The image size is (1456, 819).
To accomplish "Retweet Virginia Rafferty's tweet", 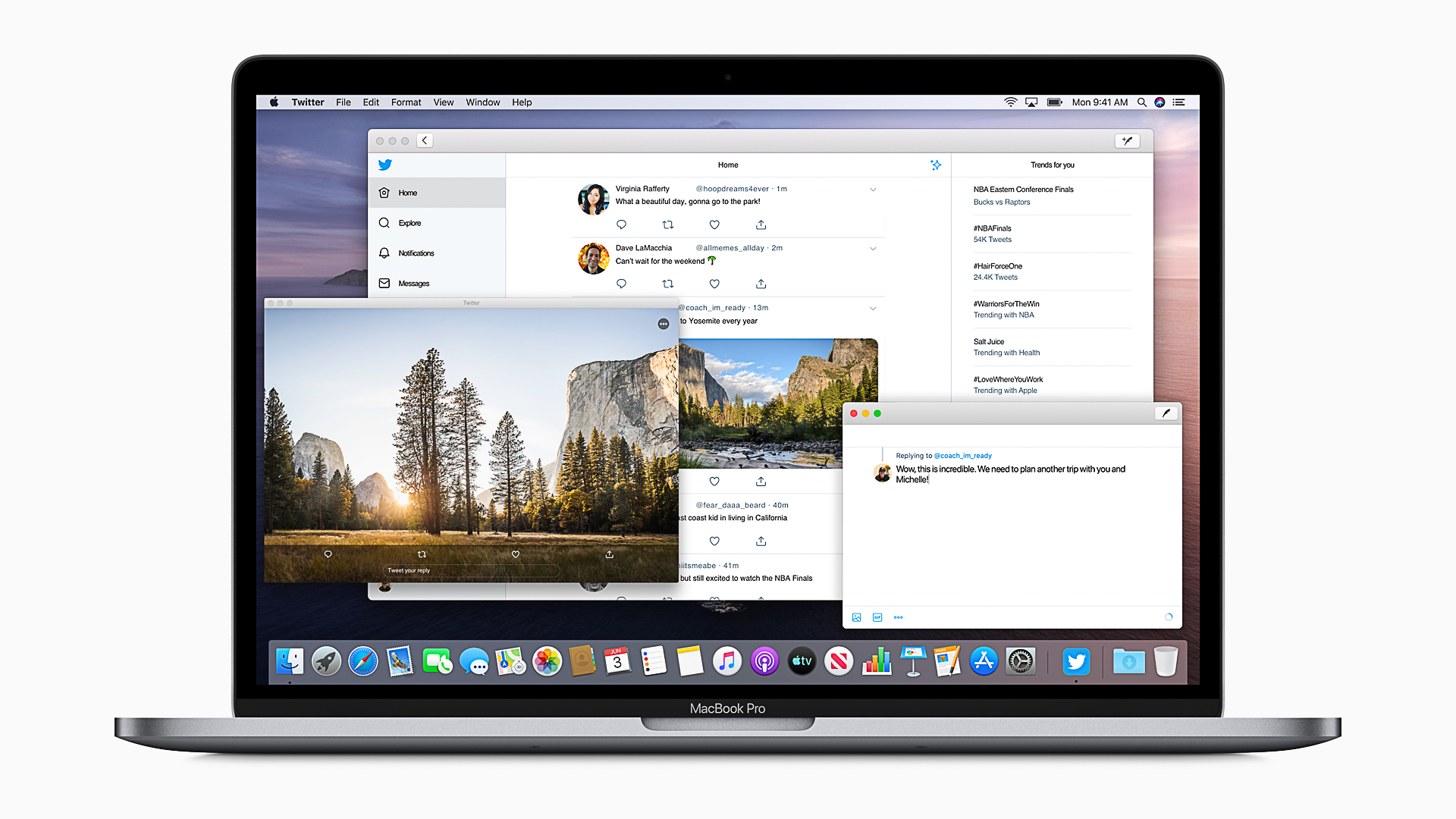I will coord(668,224).
